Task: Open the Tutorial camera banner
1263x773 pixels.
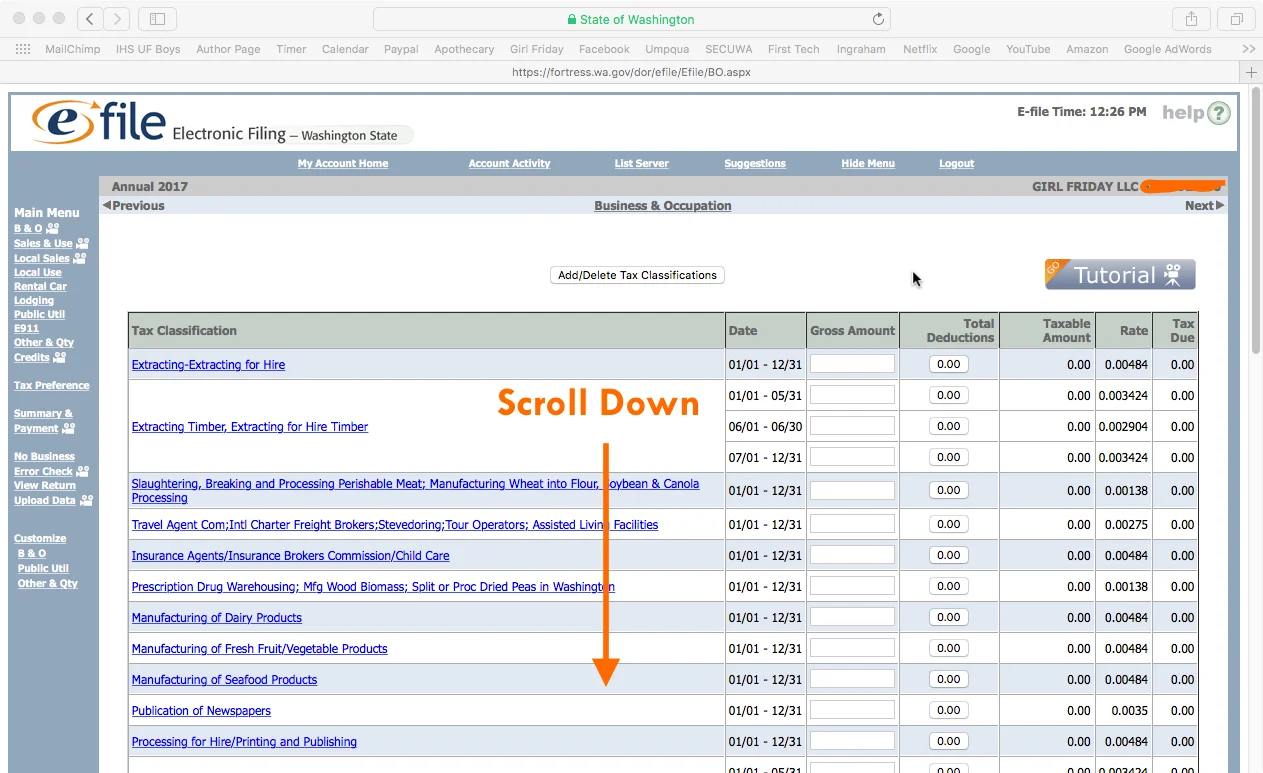Action: coord(1120,275)
